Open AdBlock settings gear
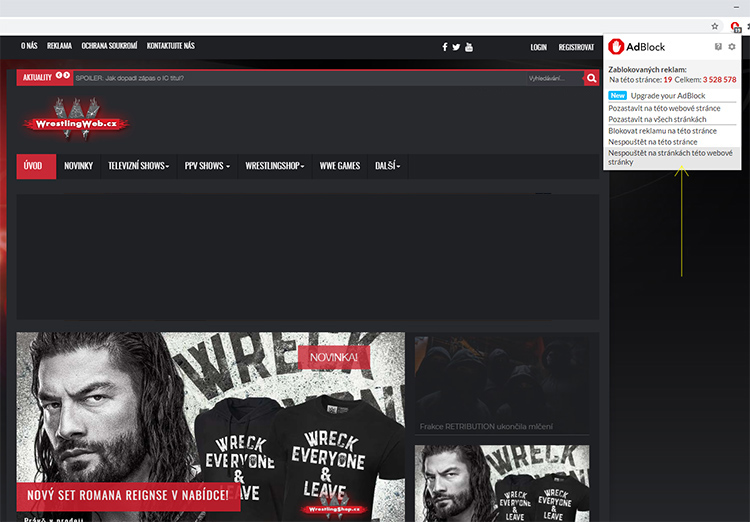Viewport: 750px width, 522px height. point(731,46)
